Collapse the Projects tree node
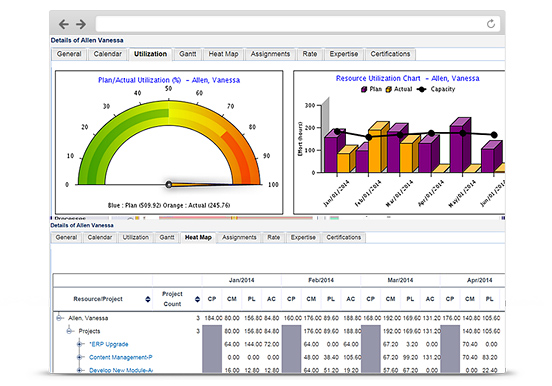Viewport: 552px width, 386px height. (69, 331)
